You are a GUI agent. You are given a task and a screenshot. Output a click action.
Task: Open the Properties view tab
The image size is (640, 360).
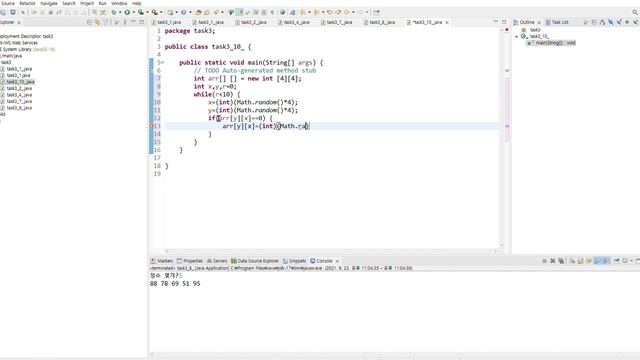[x=190, y=261]
